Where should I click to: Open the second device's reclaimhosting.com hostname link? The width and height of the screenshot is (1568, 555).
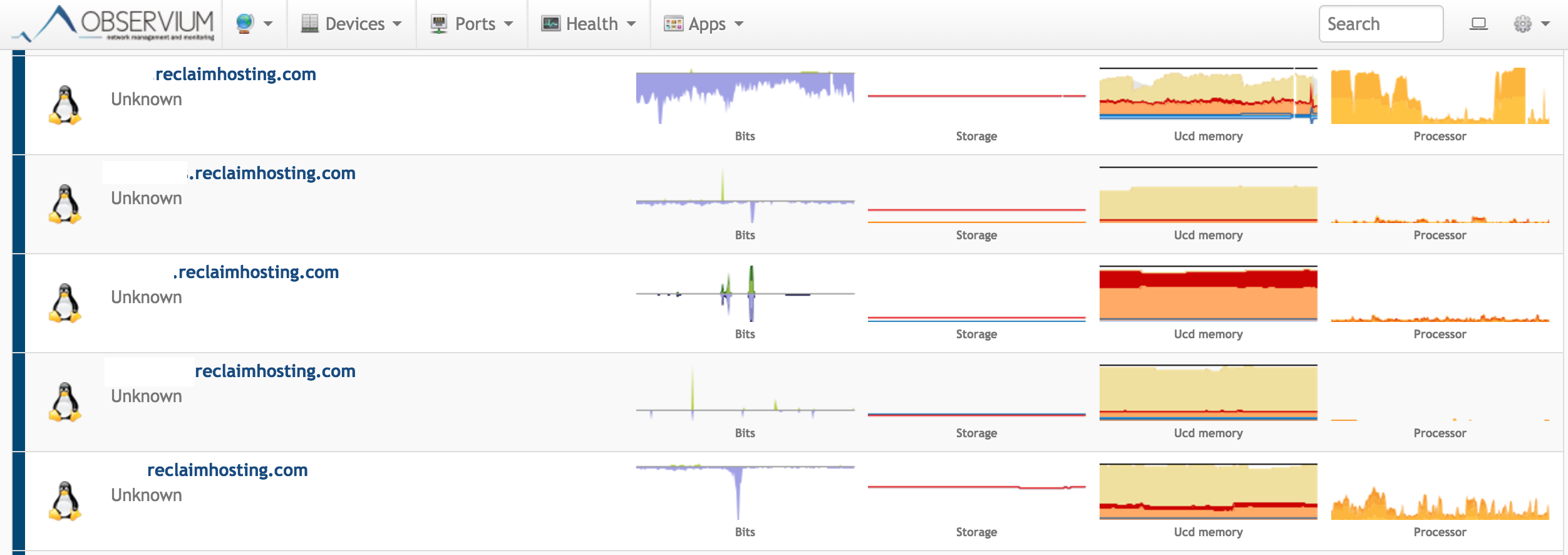[x=272, y=173]
